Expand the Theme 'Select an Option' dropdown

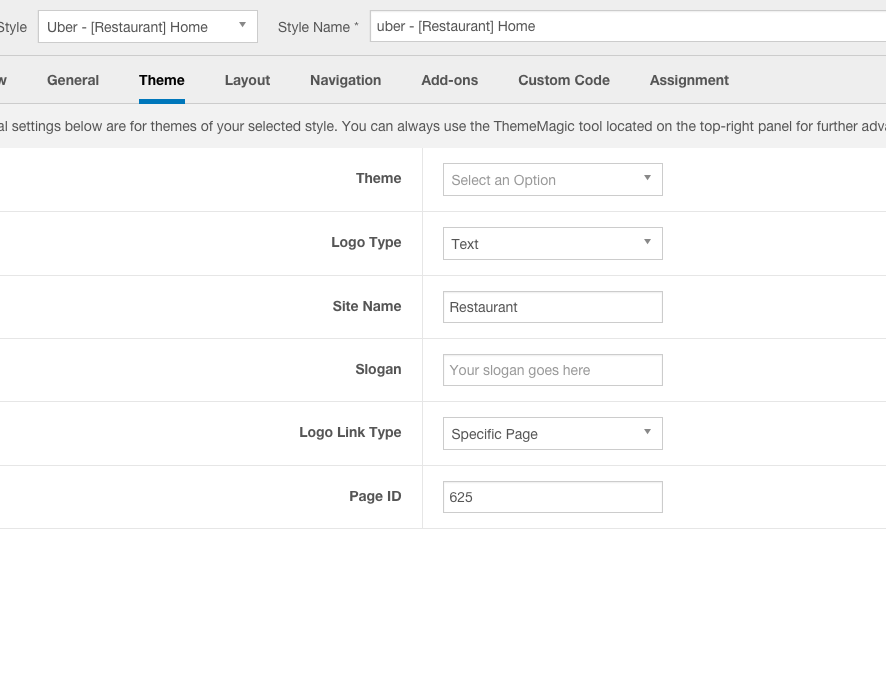click(x=552, y=180)
